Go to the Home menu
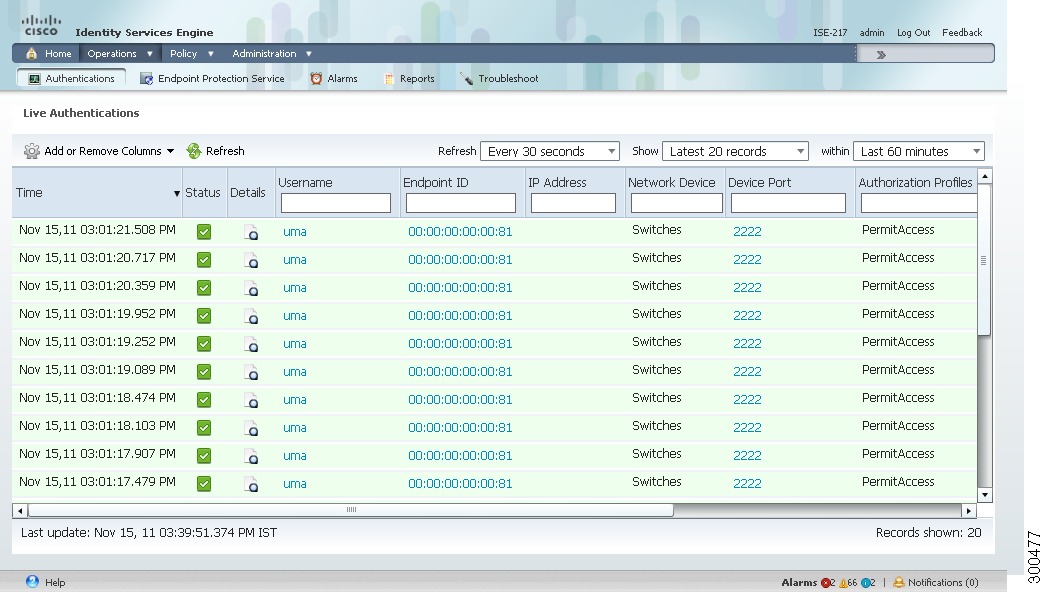Screen dimensions: 1044x592 pyautogui.click(x=49, y=53)
